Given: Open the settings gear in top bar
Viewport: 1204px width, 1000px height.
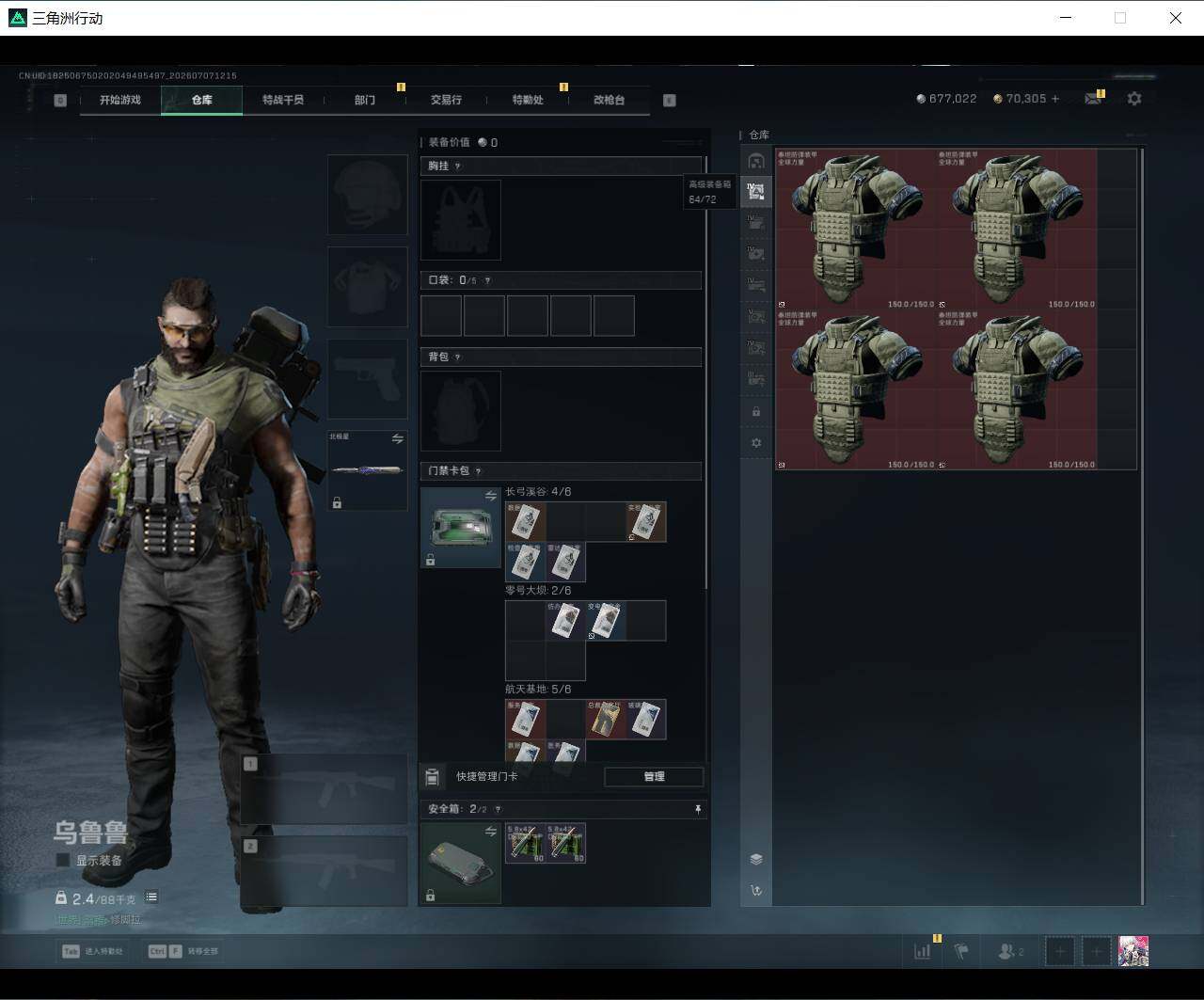Looking at the screenshot, I should click(1134, 99).
